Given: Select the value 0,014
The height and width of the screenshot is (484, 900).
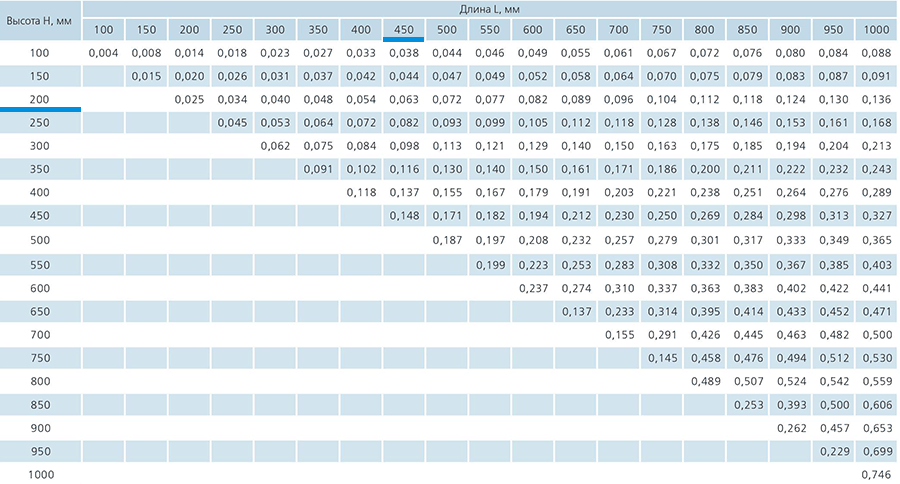Looking at the screenshot, I should pyautogui.click(x=189, y=53).
